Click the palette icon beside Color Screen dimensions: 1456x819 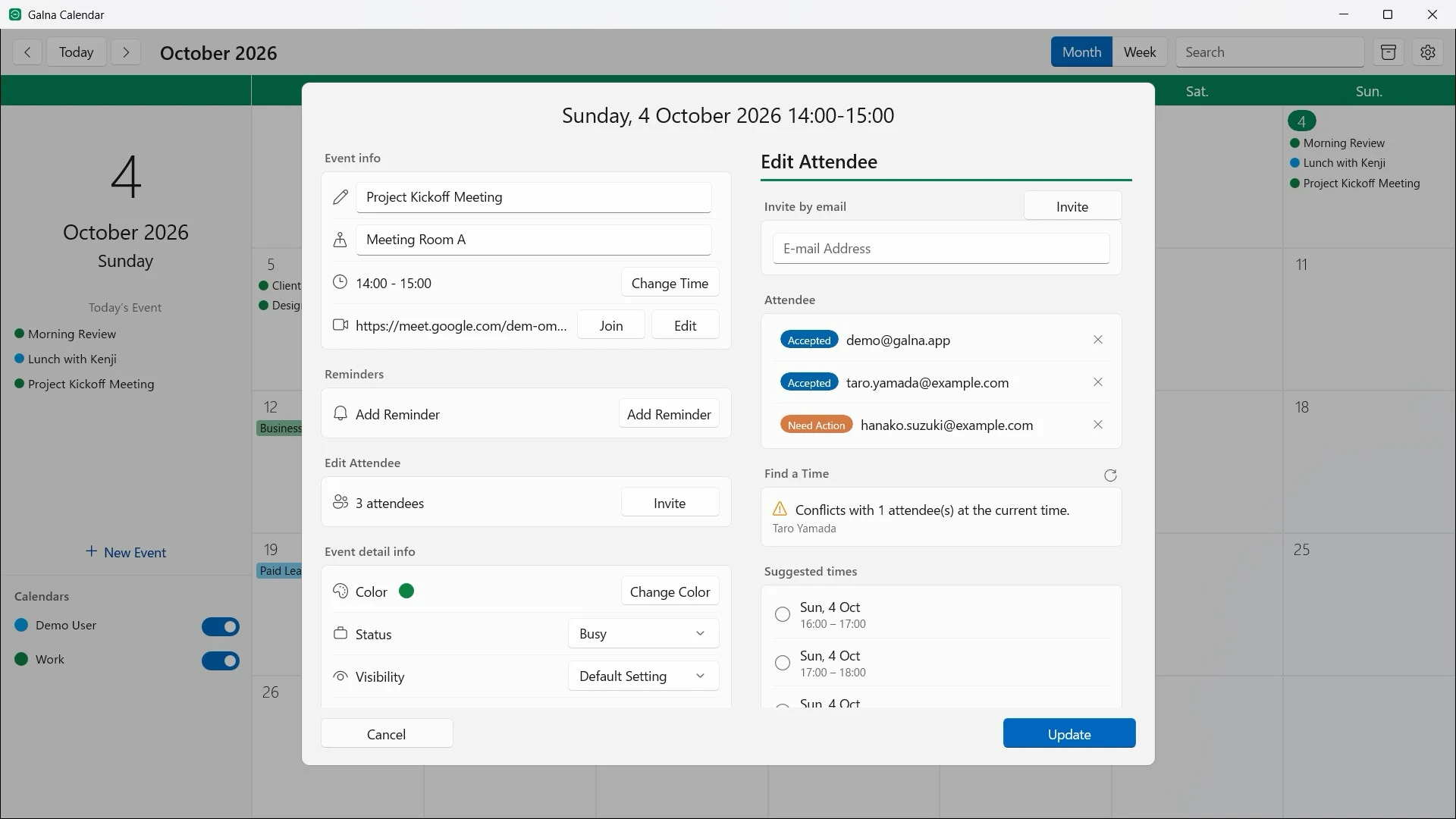(x=340, y=591)
